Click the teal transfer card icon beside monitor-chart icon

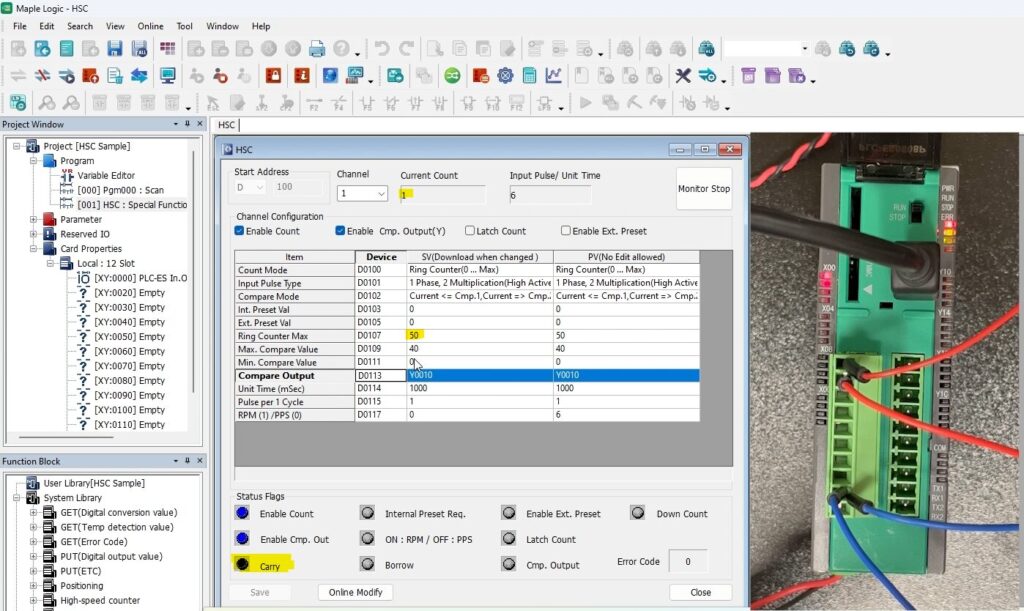pos(395,76)
